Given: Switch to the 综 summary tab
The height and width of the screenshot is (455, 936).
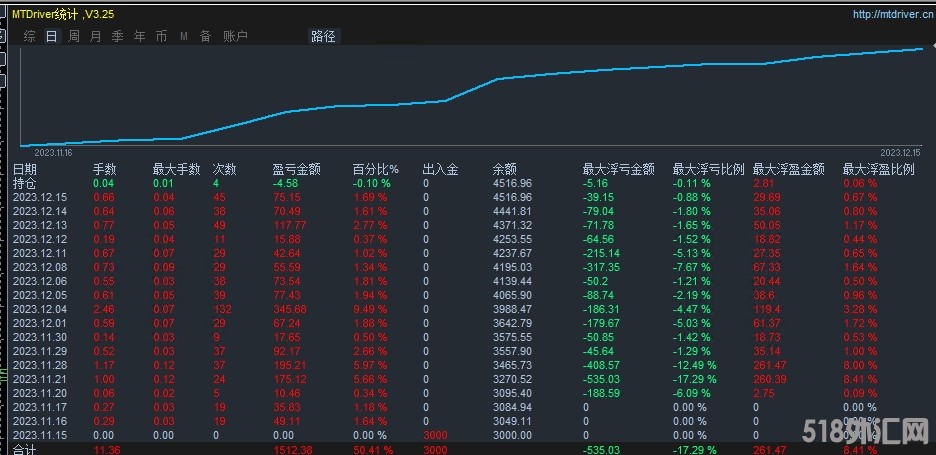Looking at the screenshot, I should pos(30,36).
